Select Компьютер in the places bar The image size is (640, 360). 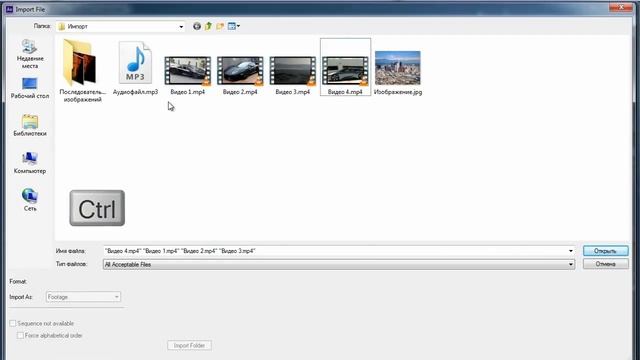tap(29, 163)
